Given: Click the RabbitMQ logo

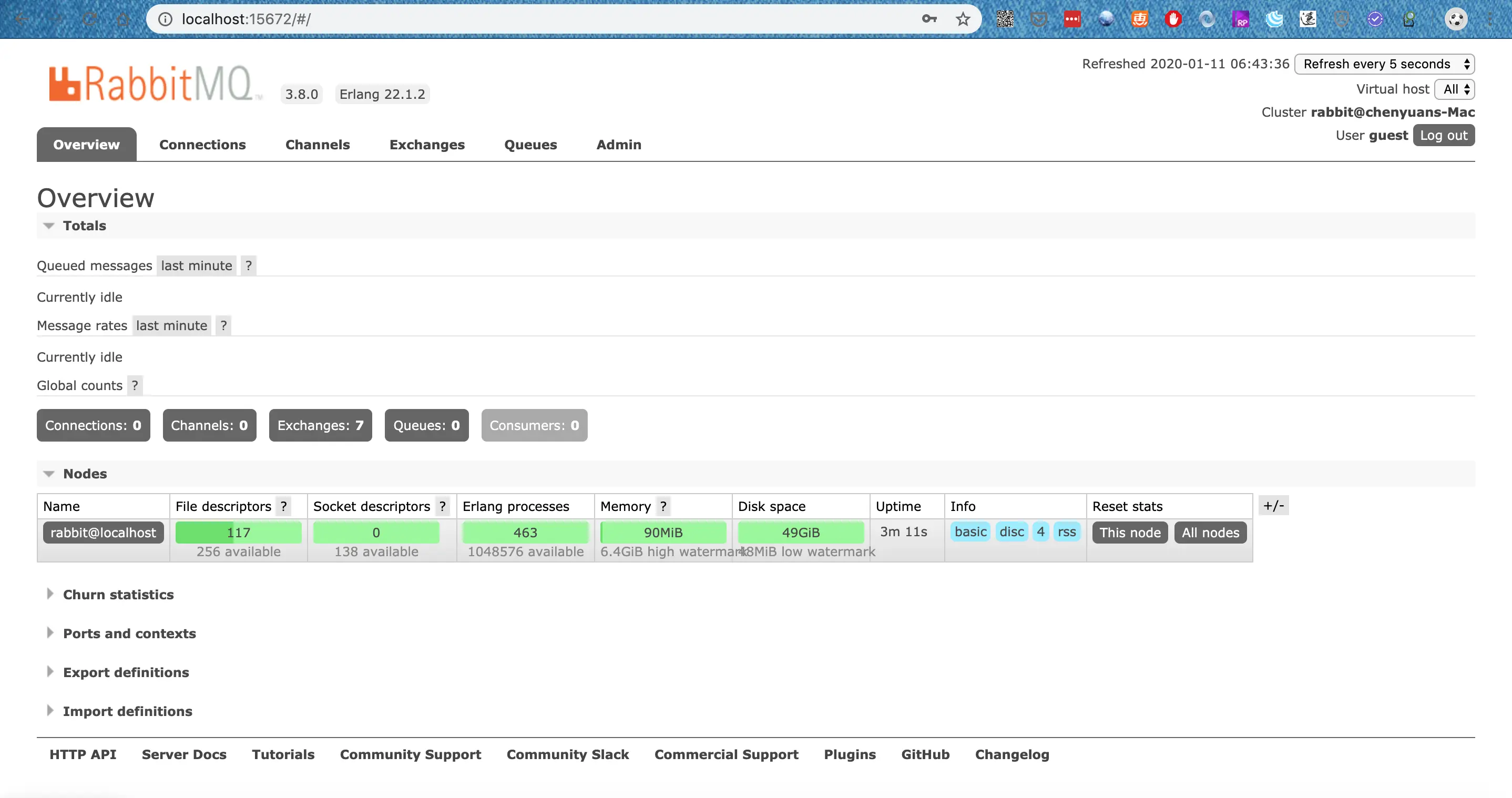Looking at the screenshot, I should (x=156, y=83).
